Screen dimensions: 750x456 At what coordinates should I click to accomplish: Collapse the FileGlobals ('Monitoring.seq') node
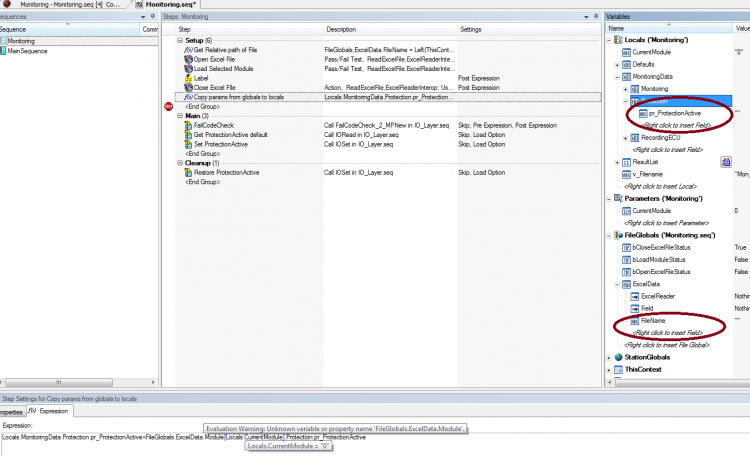point(609,235)
